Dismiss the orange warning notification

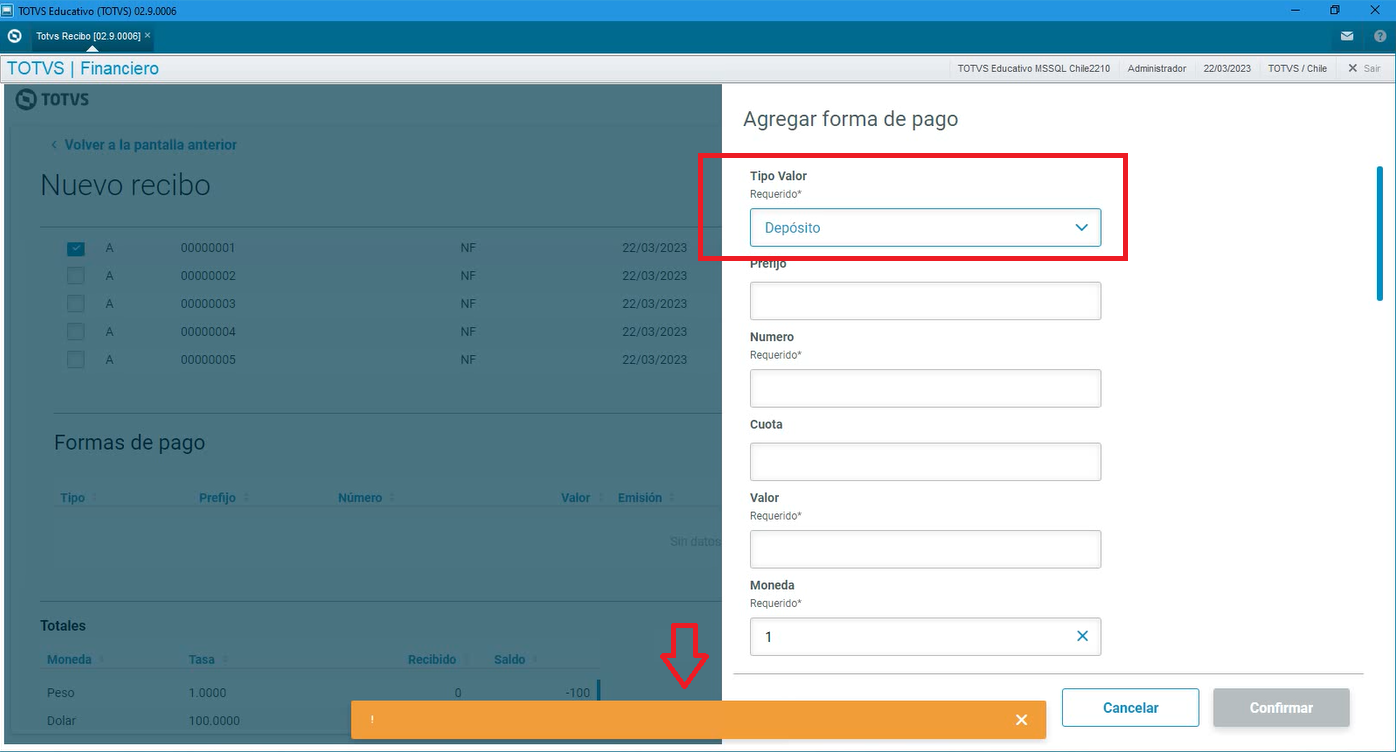(x=1021, y=720)
